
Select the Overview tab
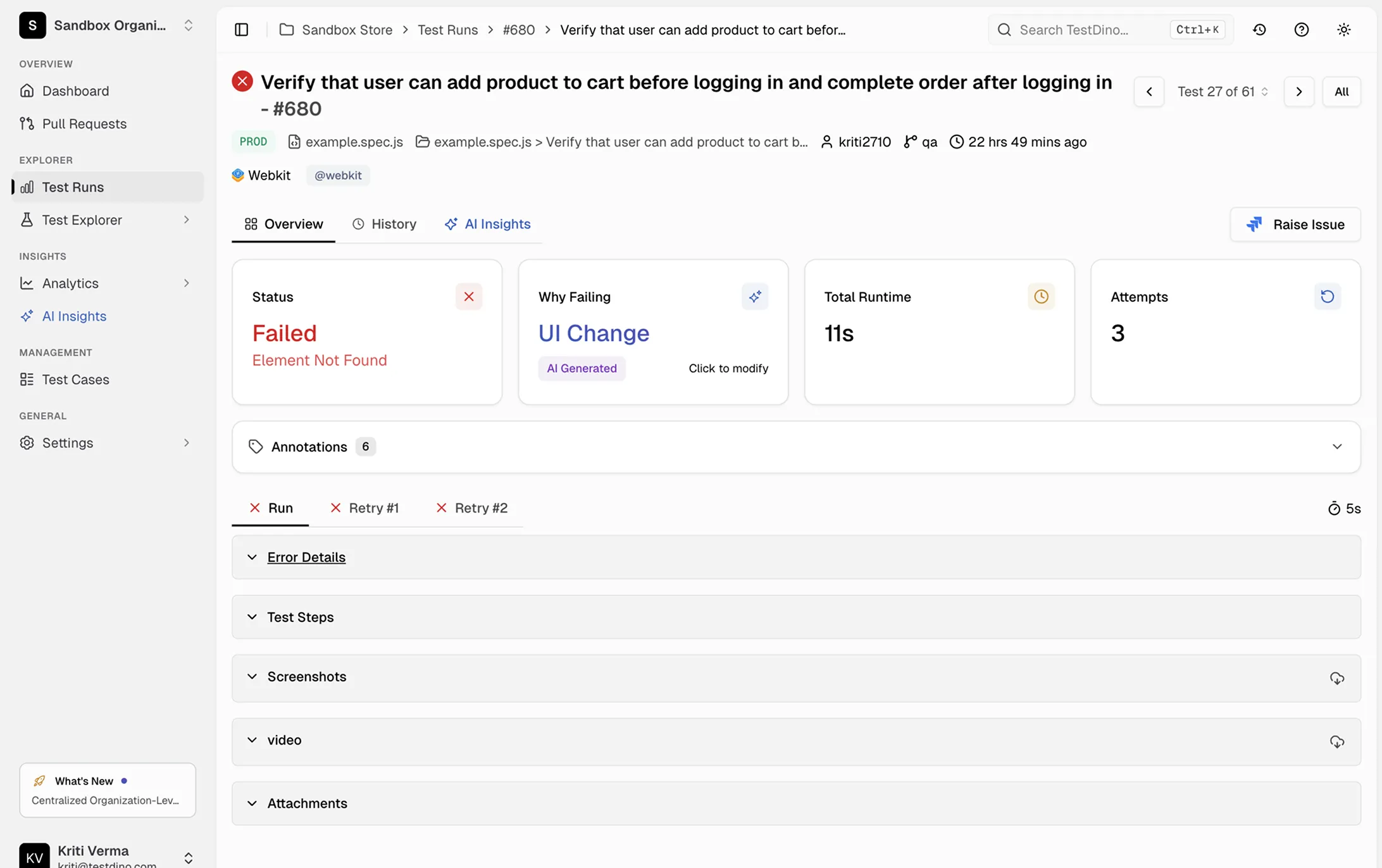pos(283,224)
